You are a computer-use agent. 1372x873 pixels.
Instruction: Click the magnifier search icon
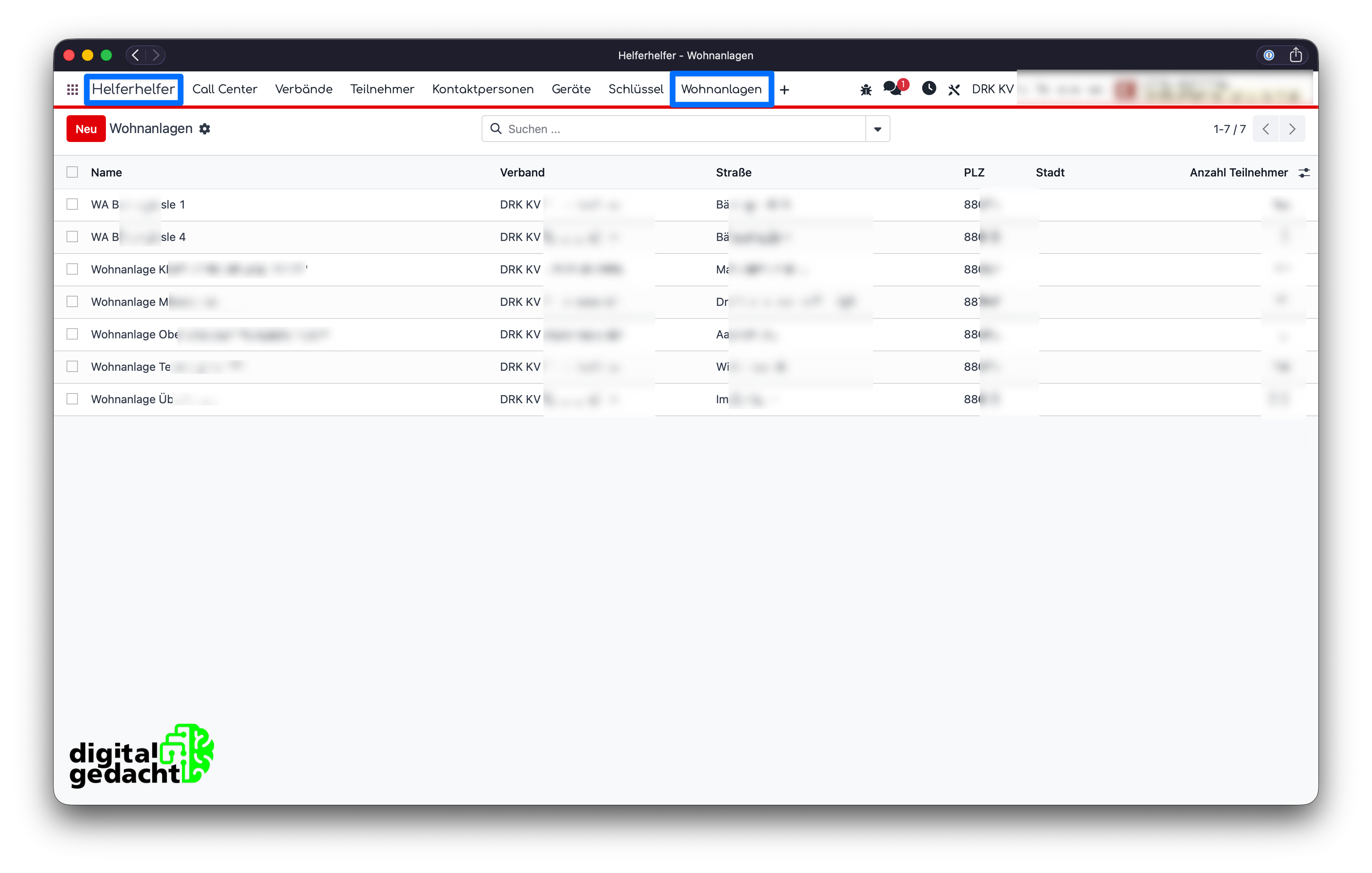point(496,129)
